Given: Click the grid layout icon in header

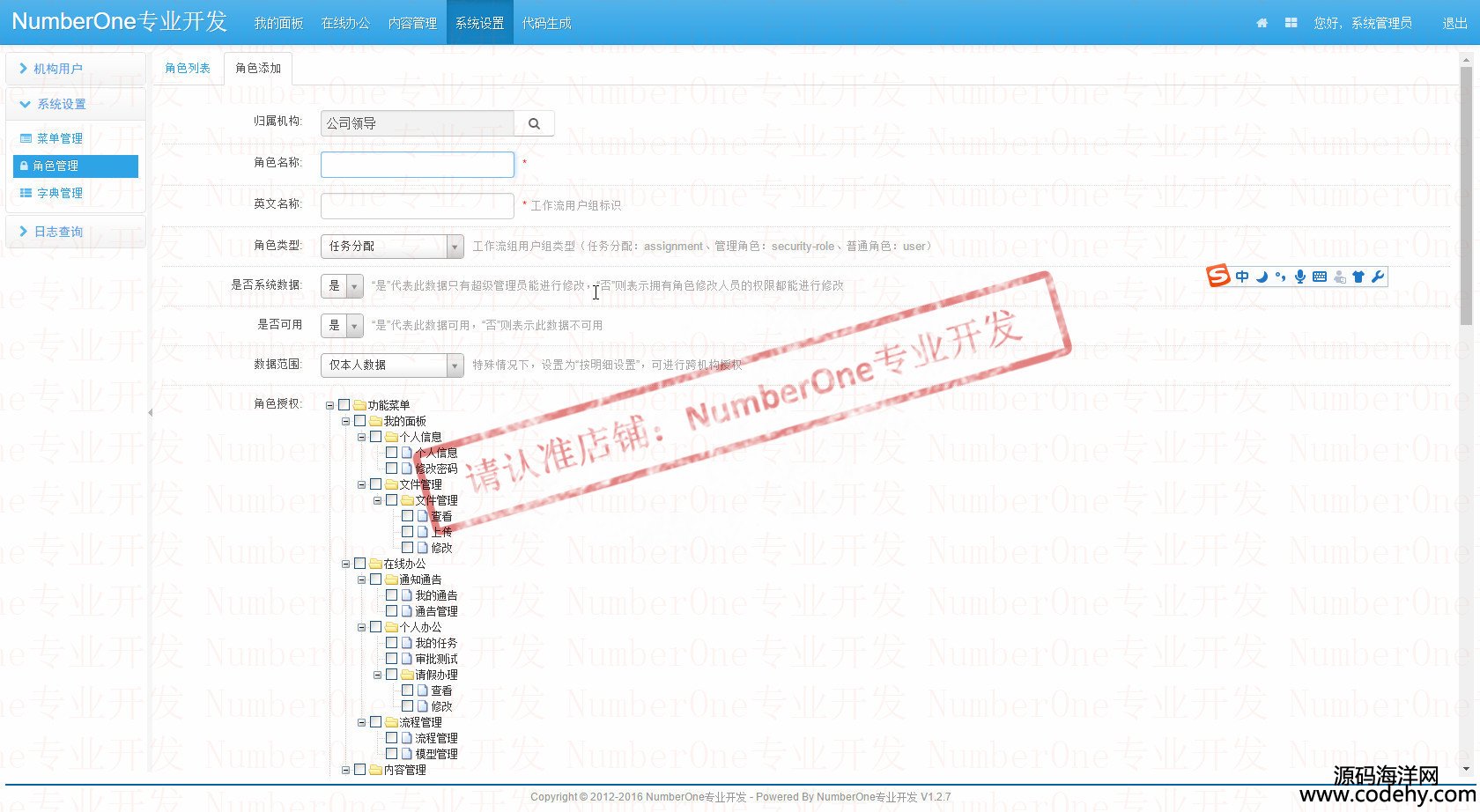Looking at the screenshot, I should point(1291,23).
